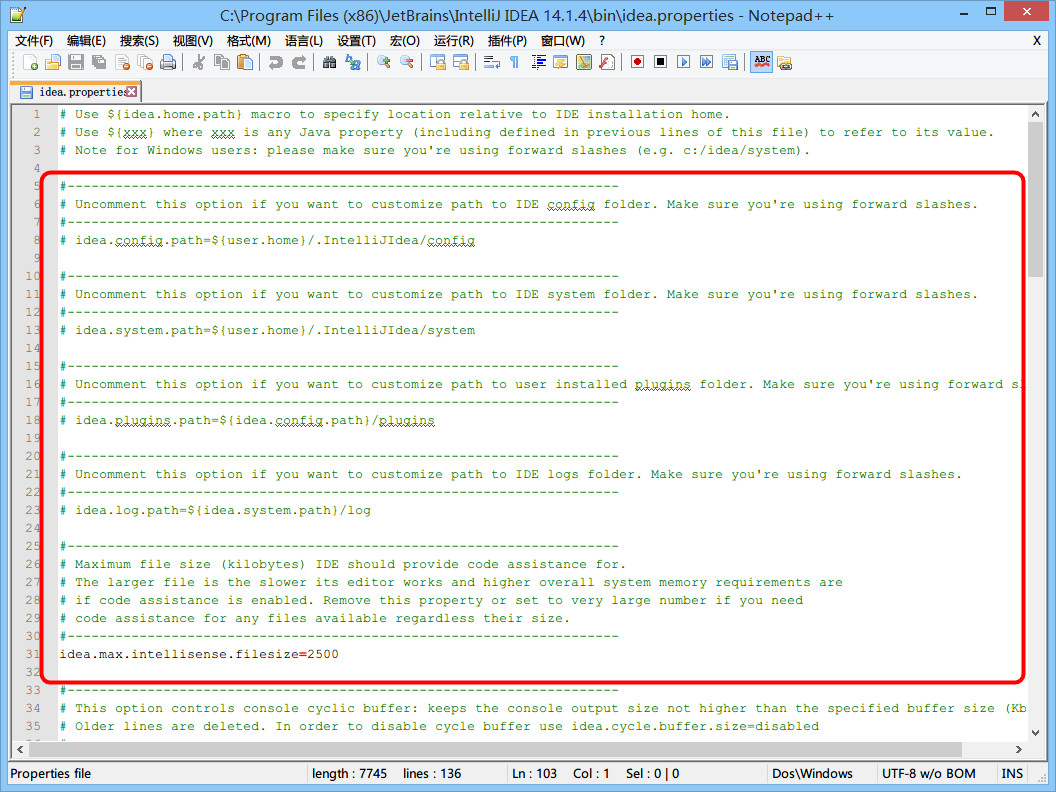Screen dimensions: 1056x792
Task: Click the UTF-8 w/o BOM encoding indicator
Action: [927, 773]
